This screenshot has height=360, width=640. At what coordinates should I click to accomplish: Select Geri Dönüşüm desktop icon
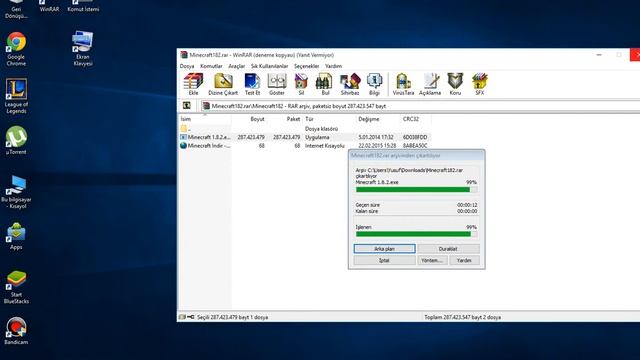pos(16,9)
